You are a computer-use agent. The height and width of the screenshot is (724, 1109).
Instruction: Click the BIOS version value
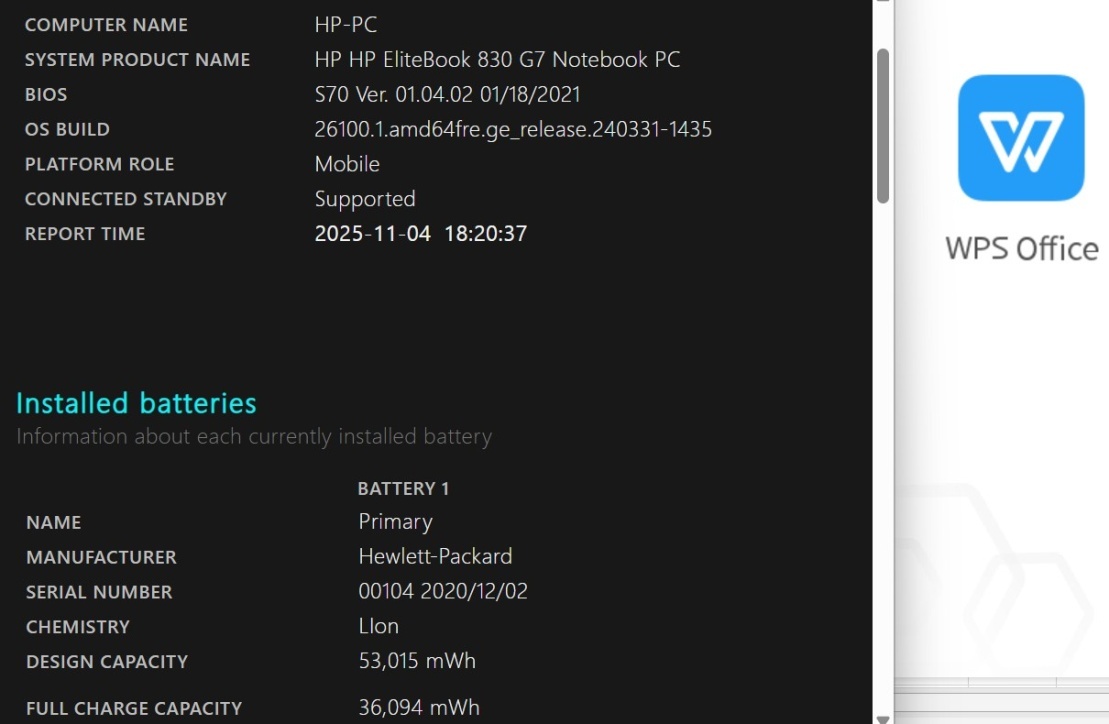coord(447,95)
